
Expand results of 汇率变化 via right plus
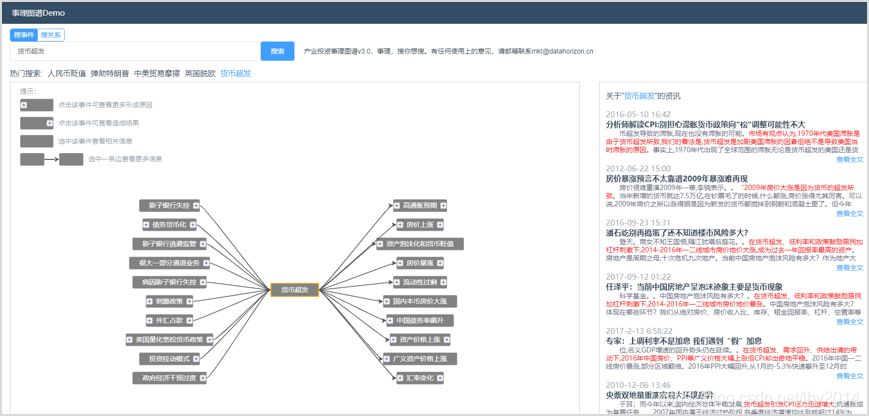coord(439,378)
